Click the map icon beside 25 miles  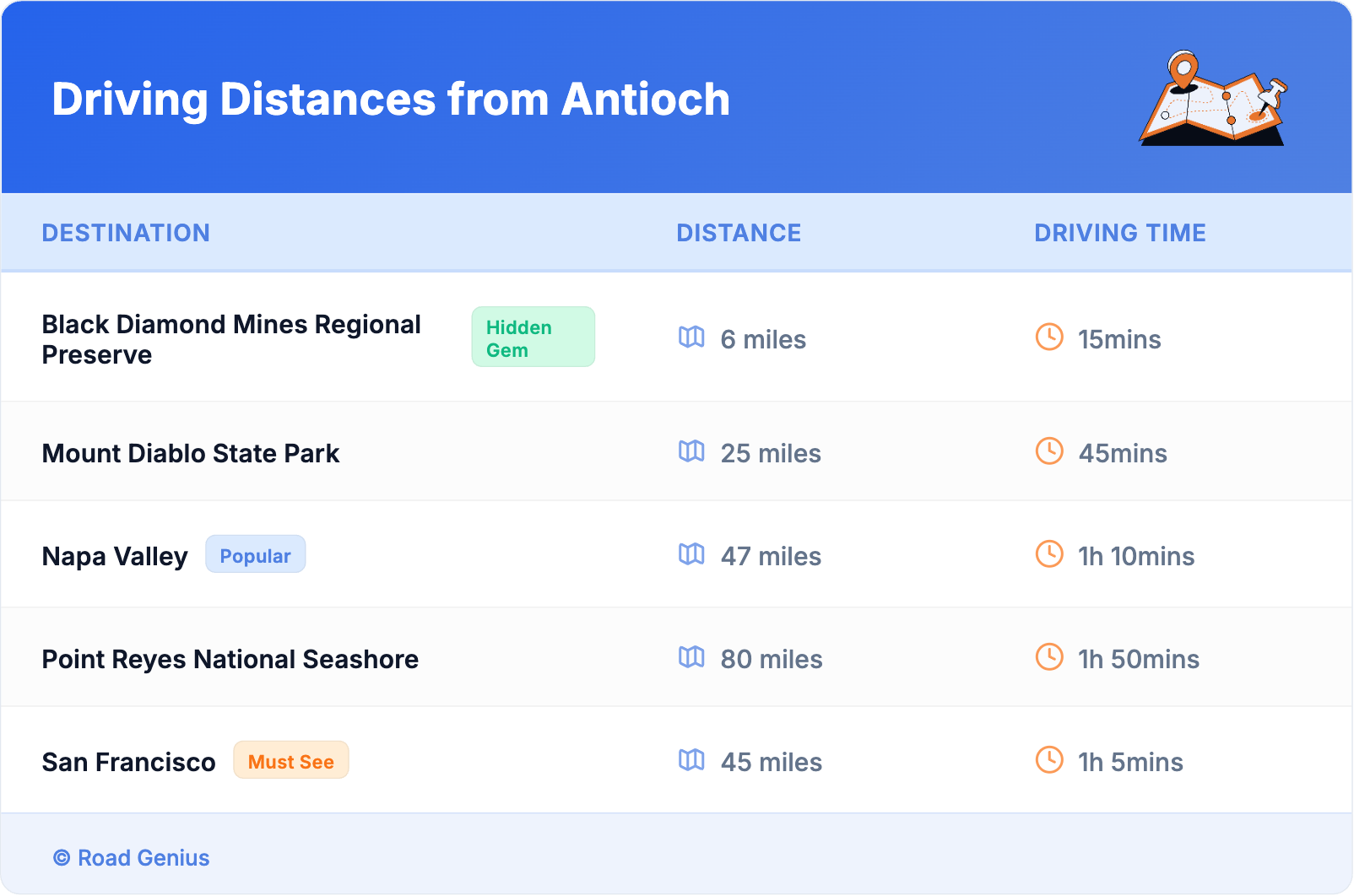pos(691,451)
